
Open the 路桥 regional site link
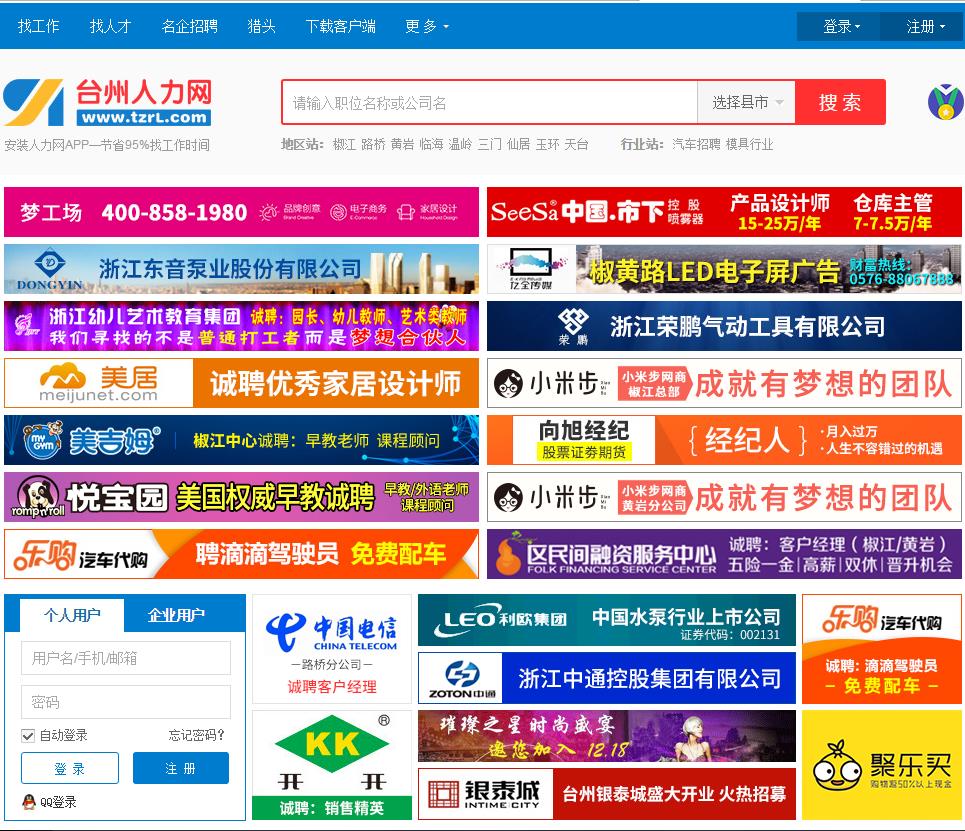[373, 145]
